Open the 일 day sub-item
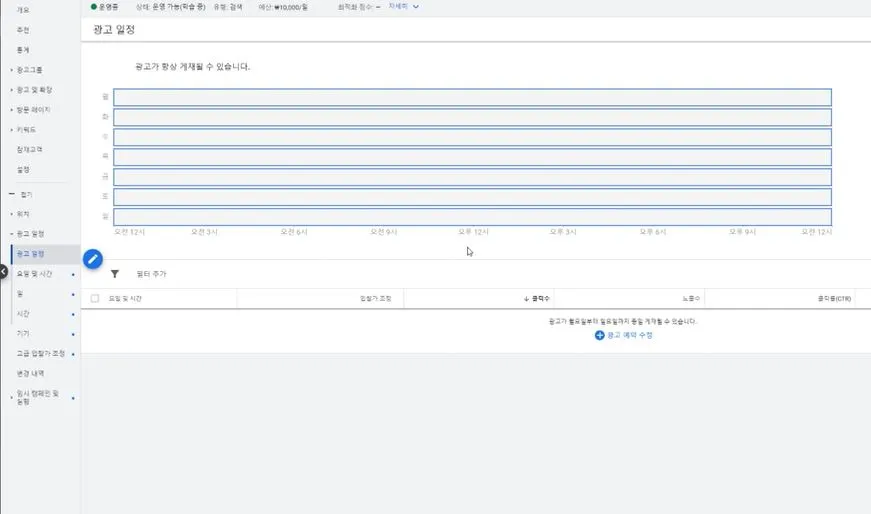Image resolution: width=871 pixels, height=514 pixels. click(x=20, y=294)
